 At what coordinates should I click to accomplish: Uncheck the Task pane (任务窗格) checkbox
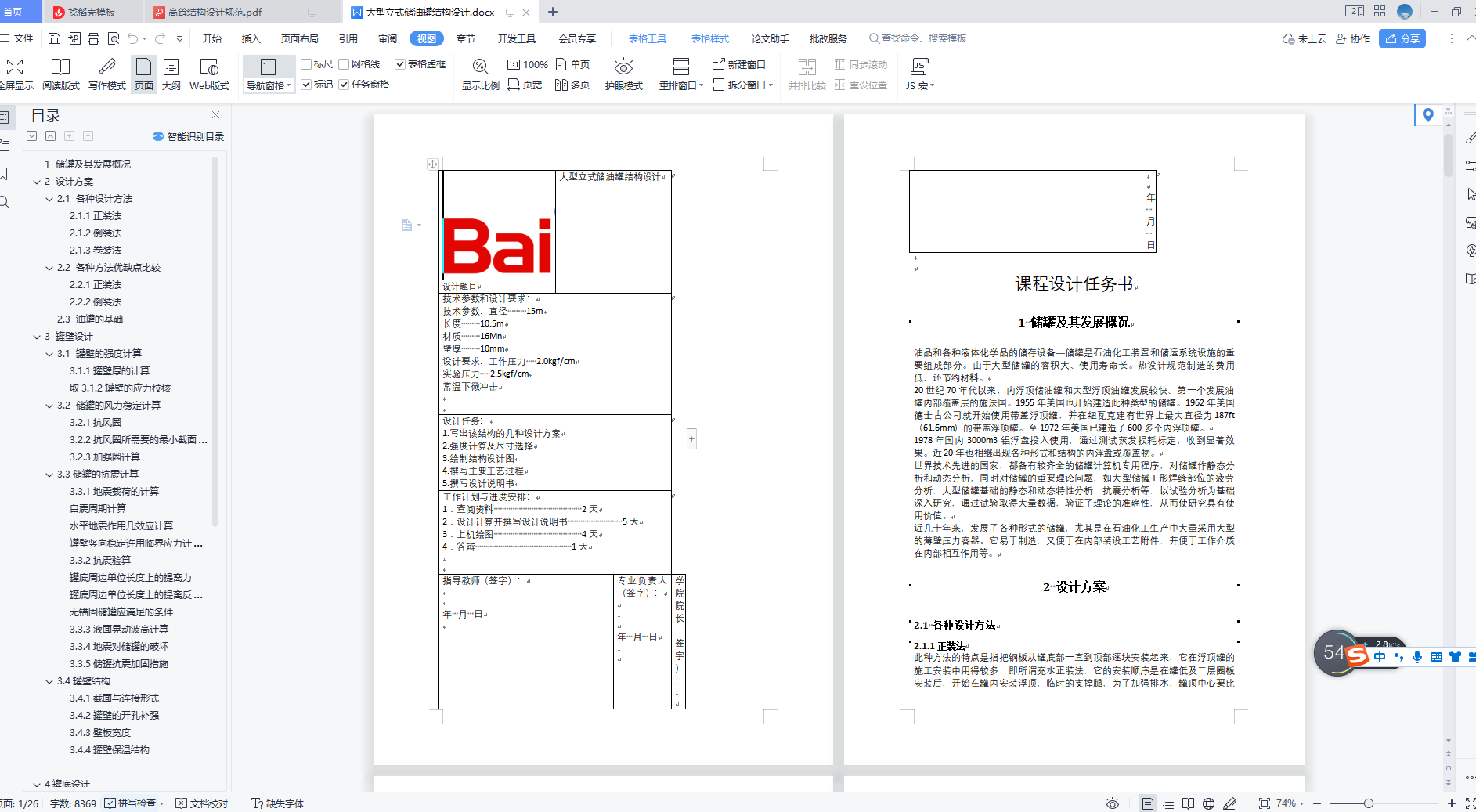pos(344,85)
